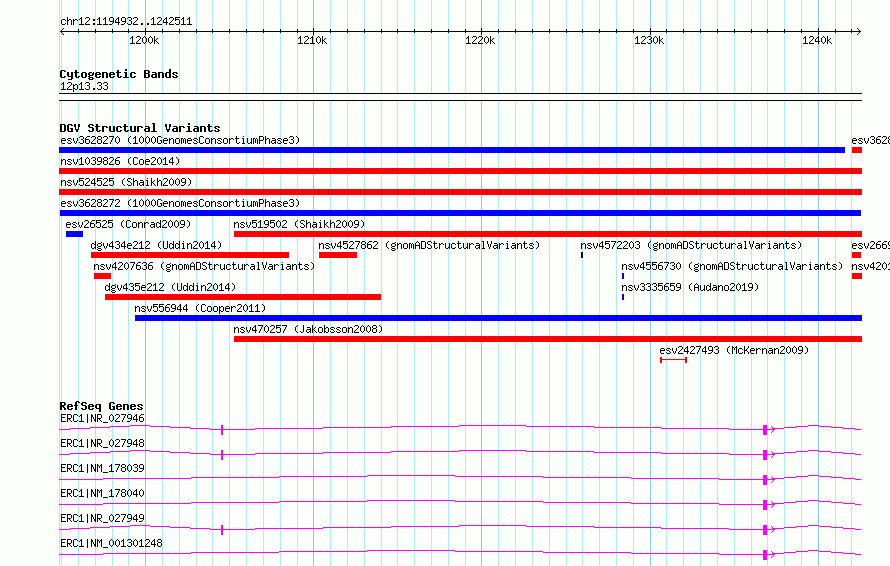Select the nsv519502 (Shaikh2009) red bar
This screenshot has height=566, width=890.
point(548,234)
